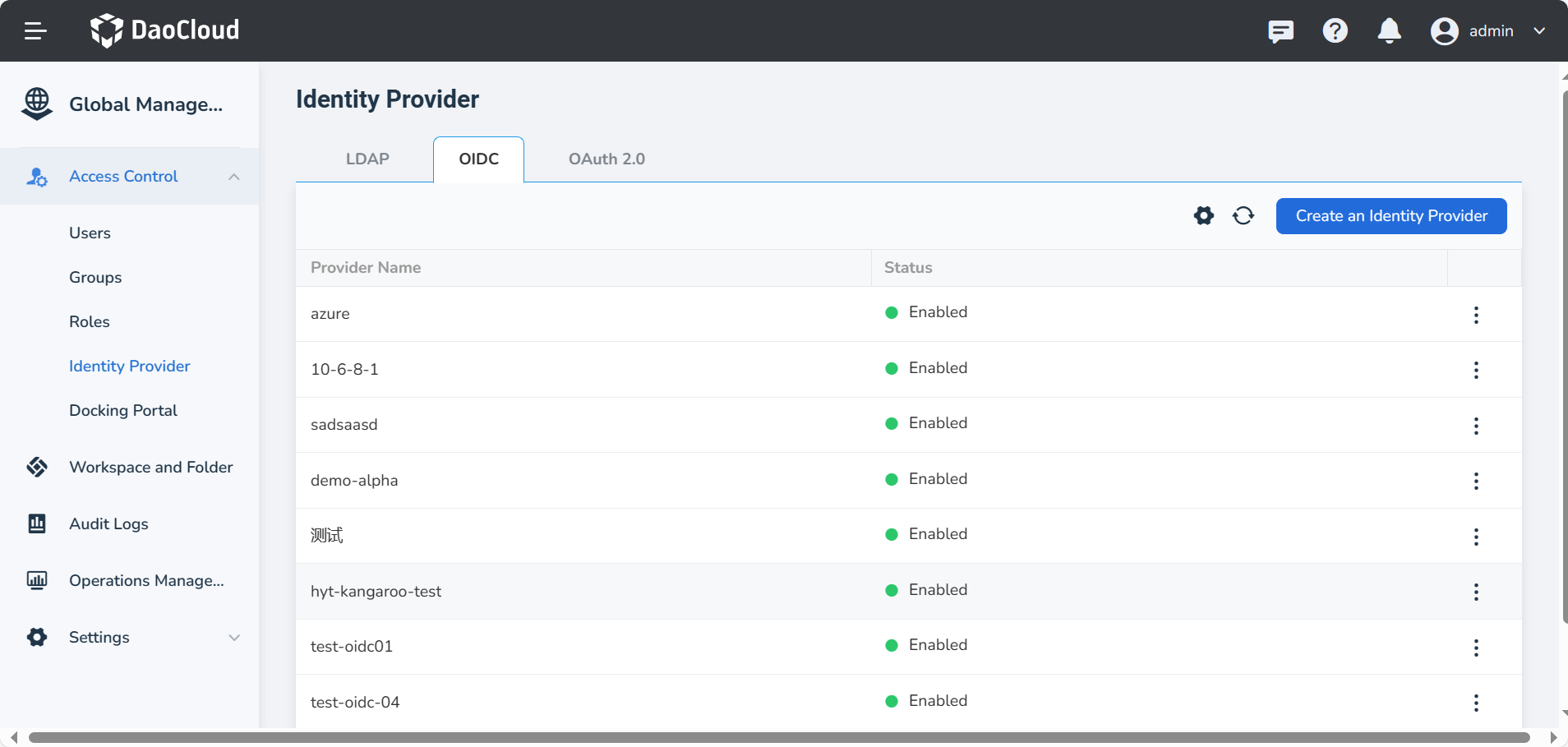The height and width of the screenshot is (747, 1568).
Task: Switch to the OAuth 2.0 tab
Action: (x=606, y=159)
